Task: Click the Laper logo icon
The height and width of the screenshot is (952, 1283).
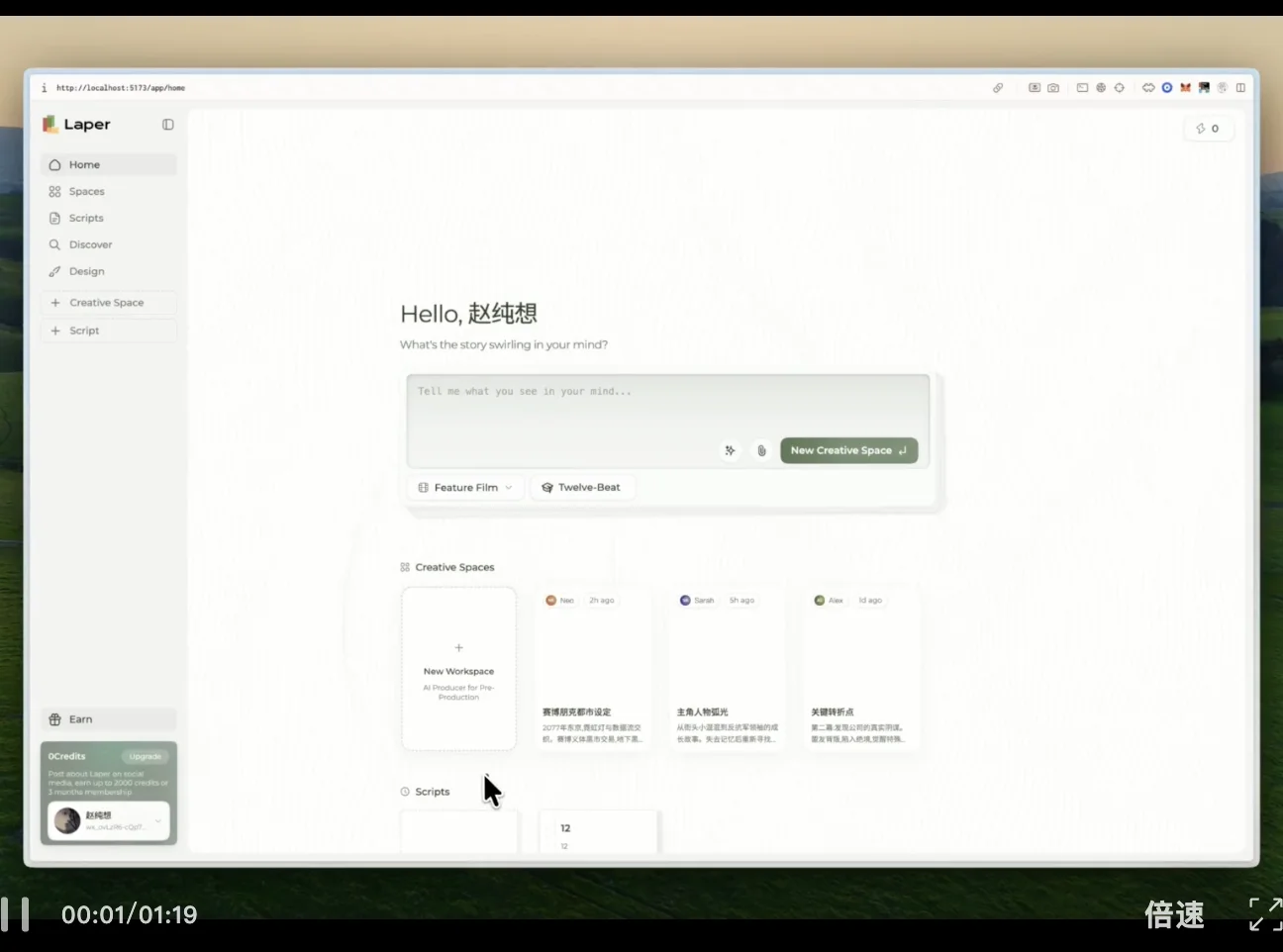Action: (50, 124)
